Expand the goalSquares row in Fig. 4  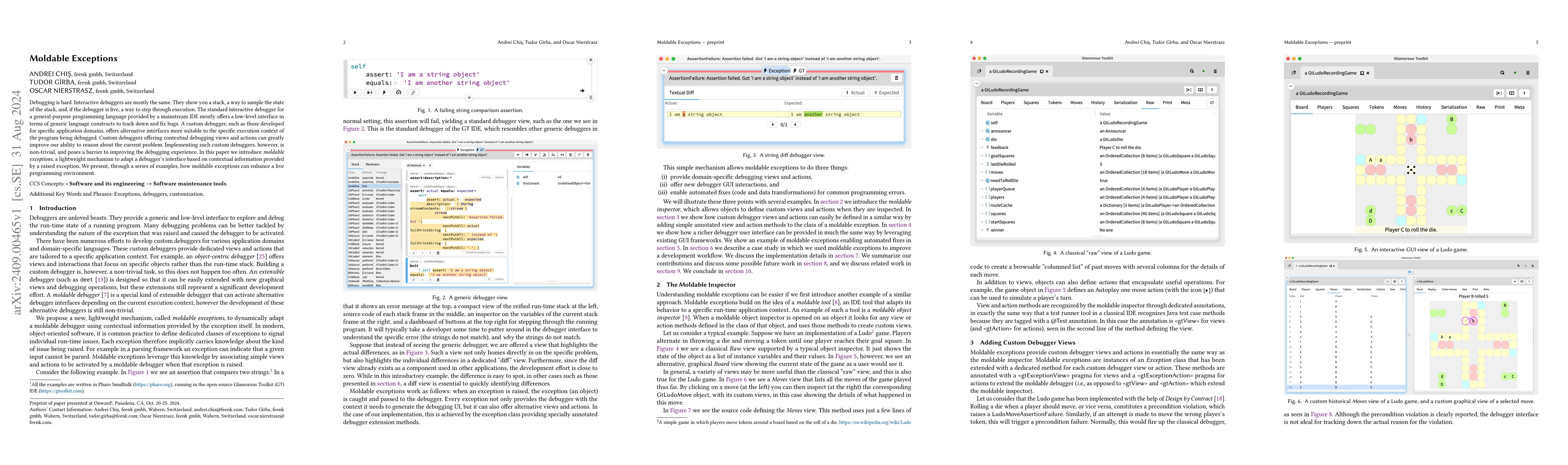pyautogui.click(x=982, y=155)
